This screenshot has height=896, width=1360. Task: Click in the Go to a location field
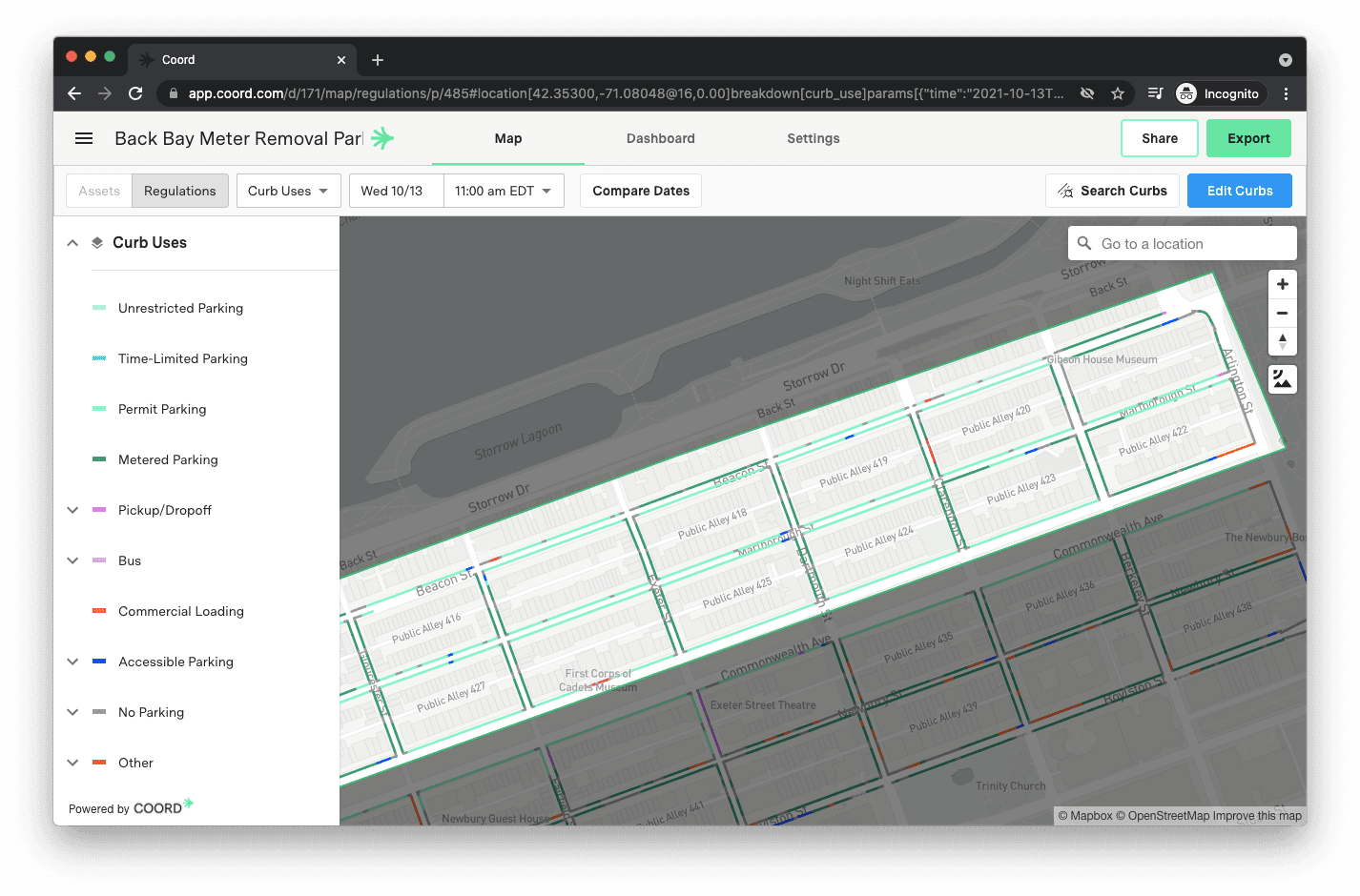coord(1183,243)
